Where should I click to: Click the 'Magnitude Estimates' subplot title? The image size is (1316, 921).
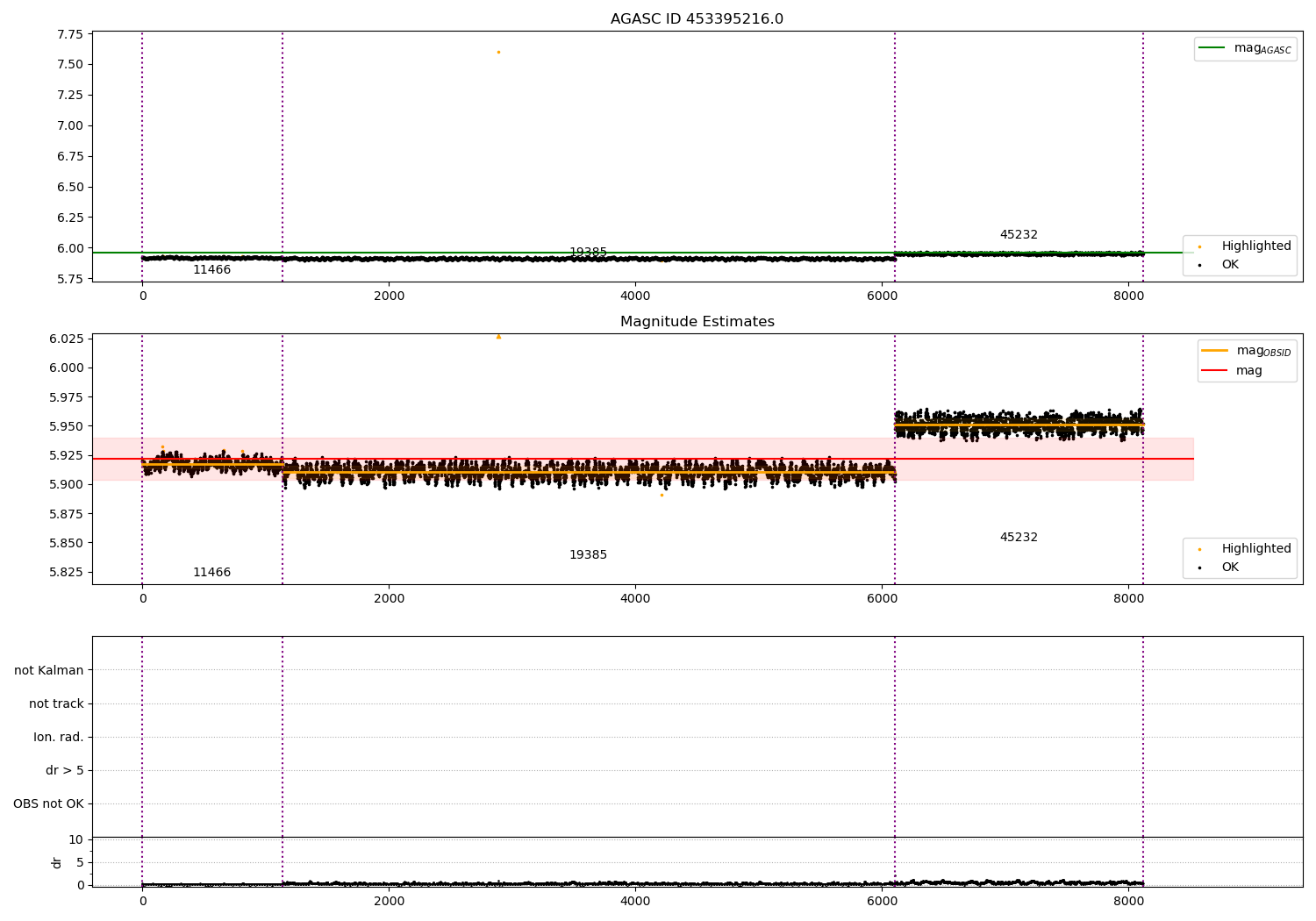697,322
